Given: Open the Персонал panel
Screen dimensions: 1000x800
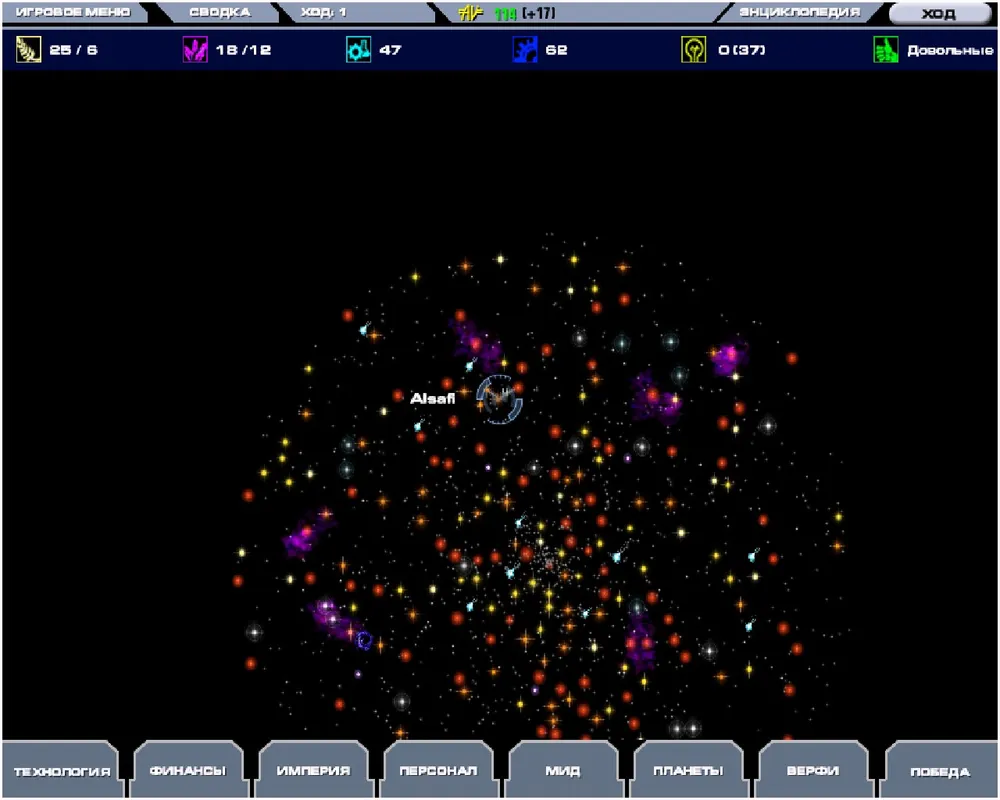Looking at the screenshot, I should click(x=438, y=771).
